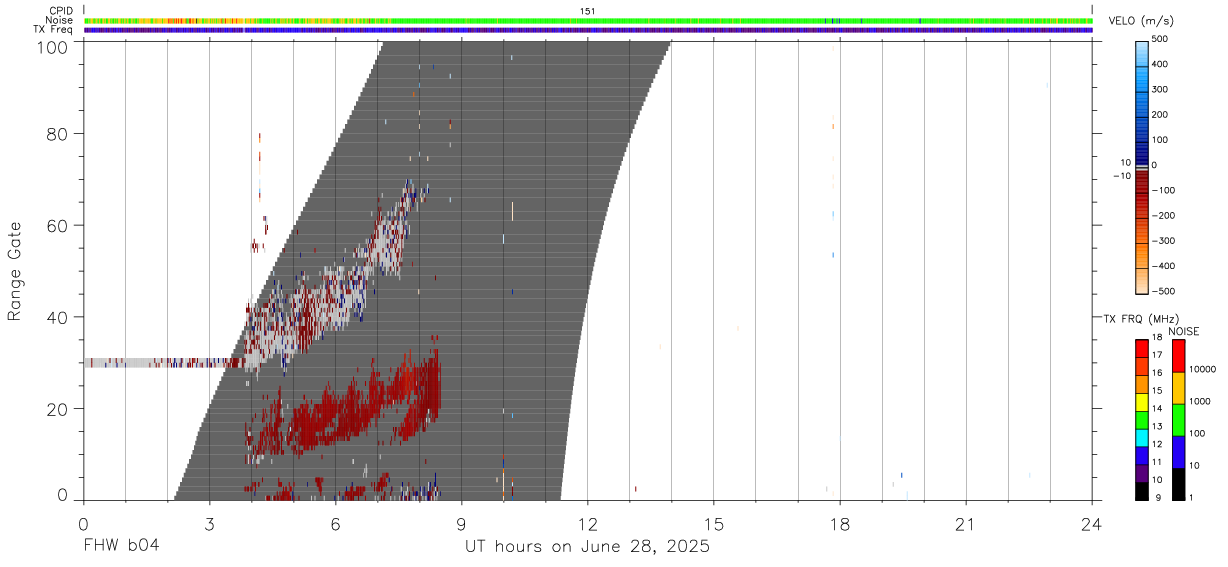Click the -200 label on velocity colorbar

(1161, 215)
